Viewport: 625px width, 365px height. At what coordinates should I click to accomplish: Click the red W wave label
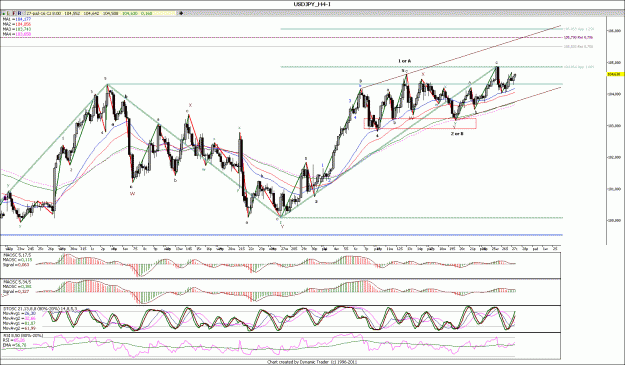pyautogui.click(x=132, y=194)
